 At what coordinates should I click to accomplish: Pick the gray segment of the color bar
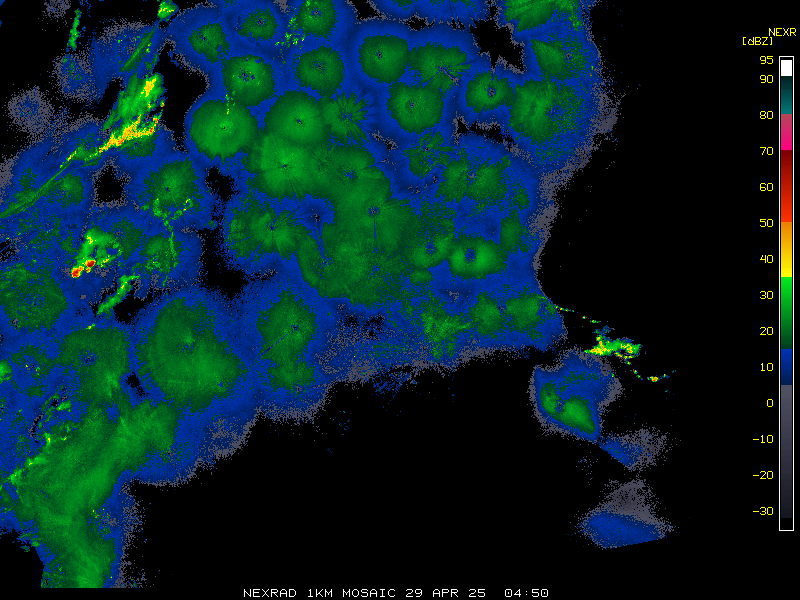pyautogui.click(x=786, y=451)
